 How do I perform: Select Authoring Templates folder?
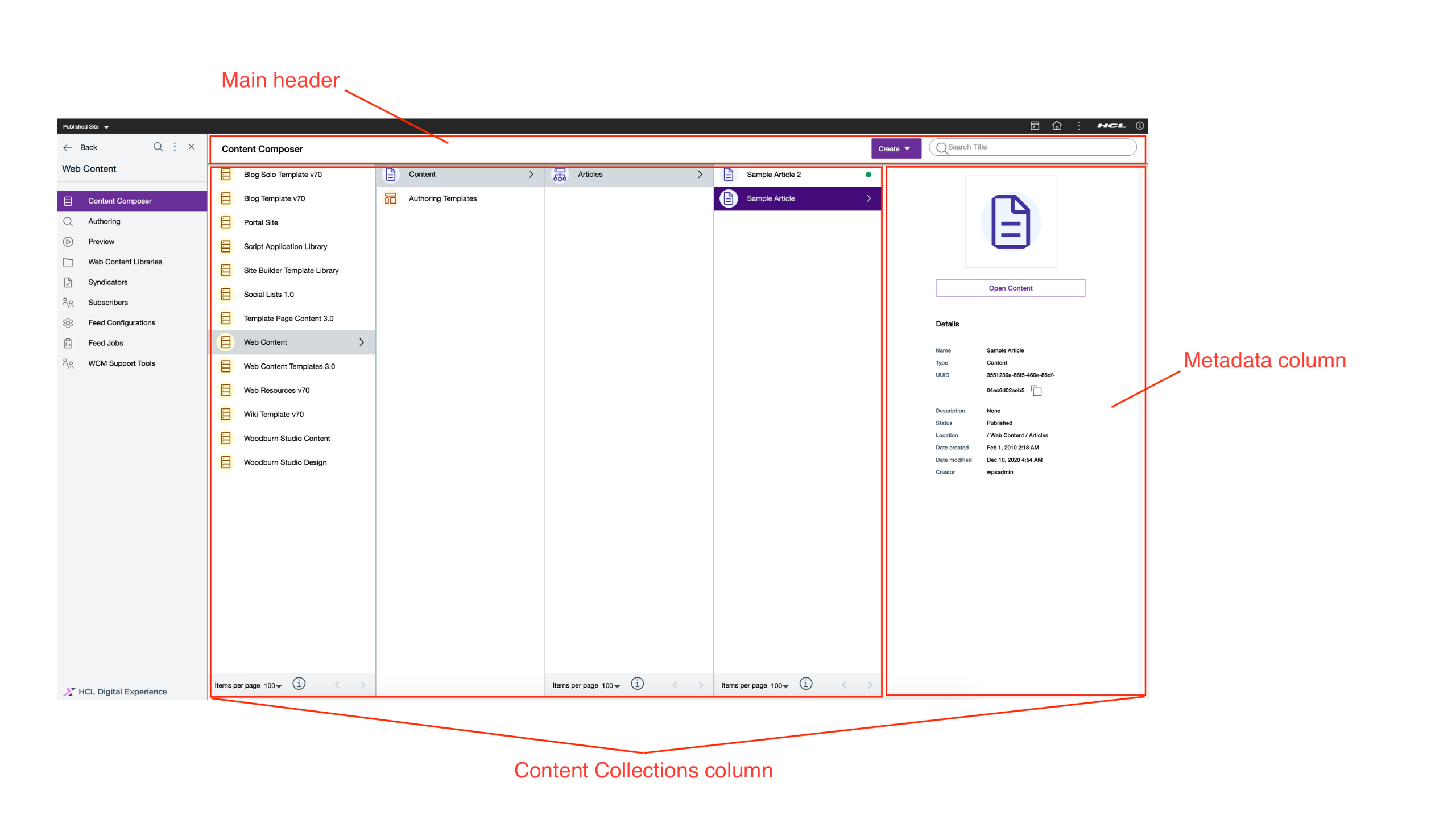[442, 198]
